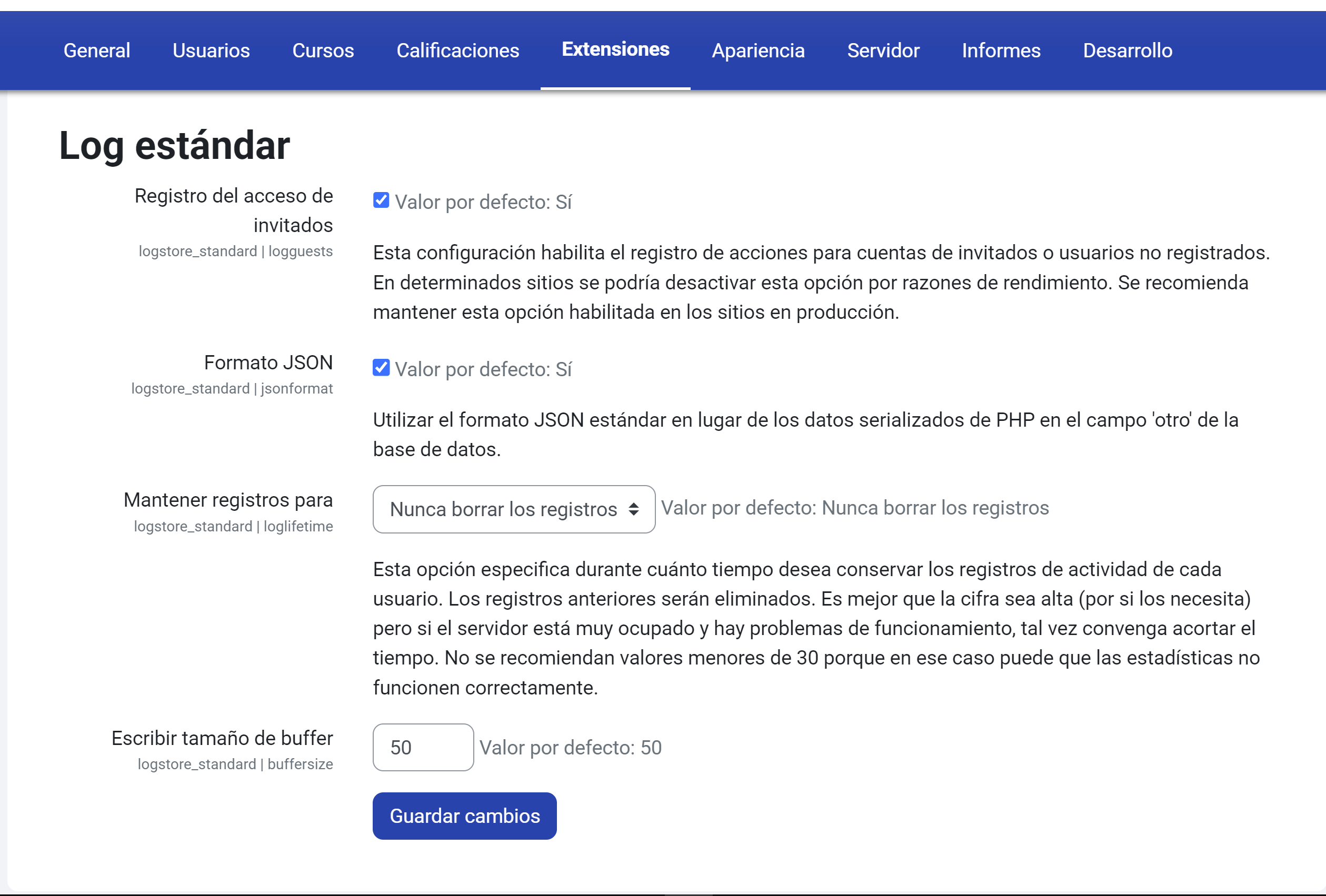Screen dimensions: 1326x896
Task: Click the paragraph starting 'Utilizar el formato JSON'
Action: 805,434
